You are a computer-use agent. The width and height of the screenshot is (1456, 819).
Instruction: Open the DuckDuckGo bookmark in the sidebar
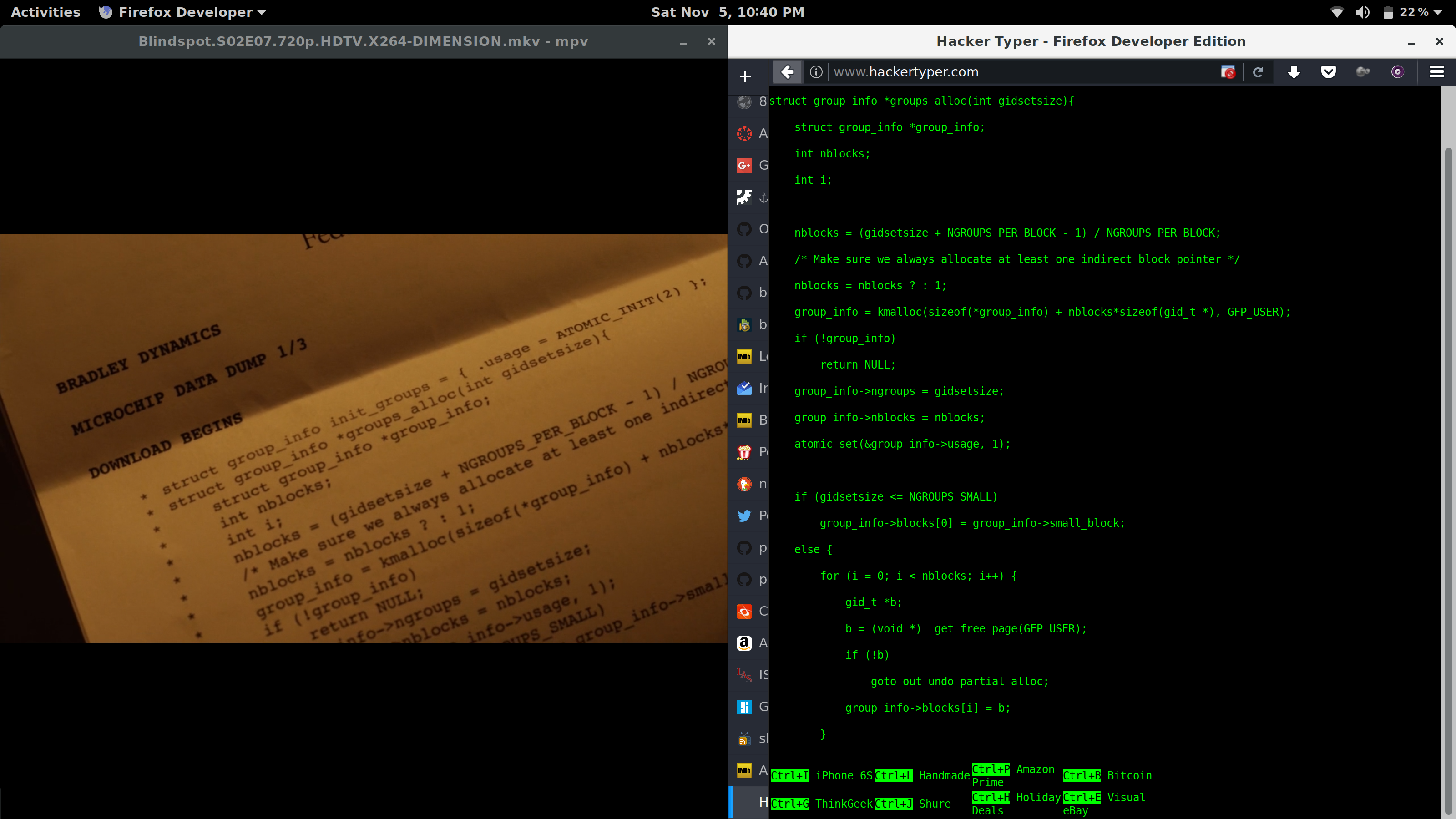744,484
